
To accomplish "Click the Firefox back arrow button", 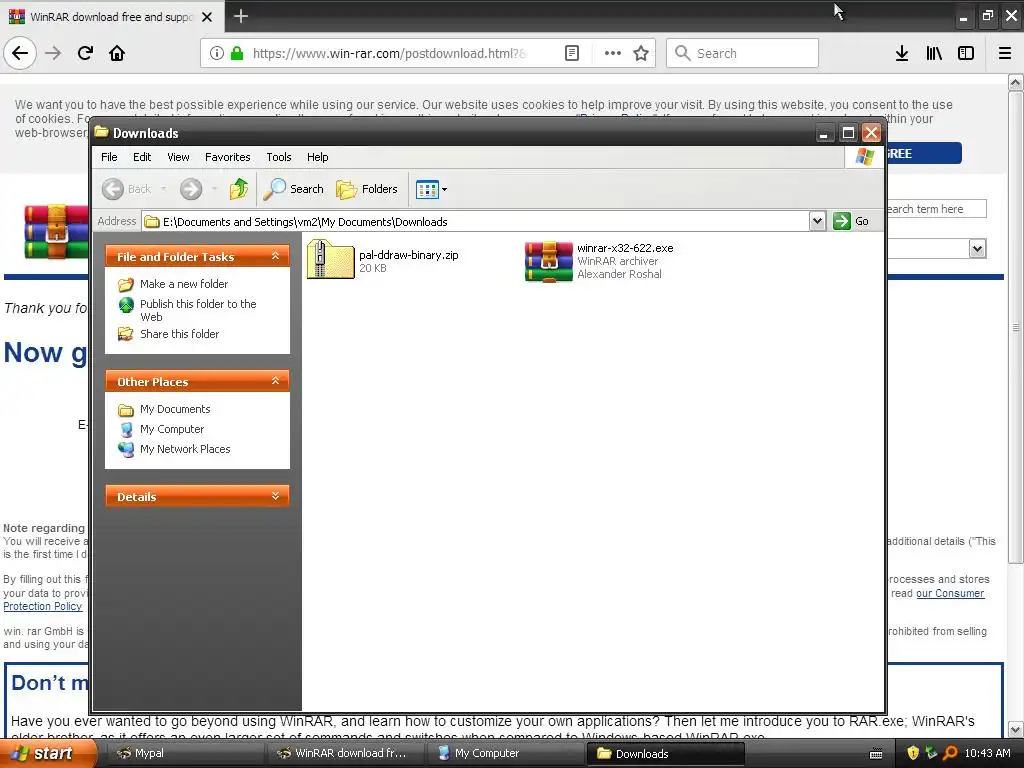I will [20, 53].
